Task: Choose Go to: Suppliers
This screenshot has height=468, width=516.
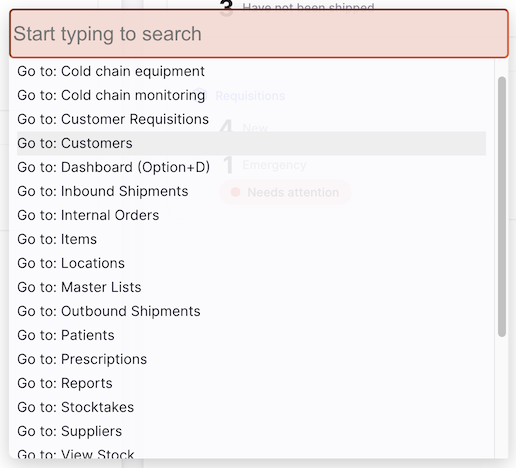Action: tap(251, 431)
